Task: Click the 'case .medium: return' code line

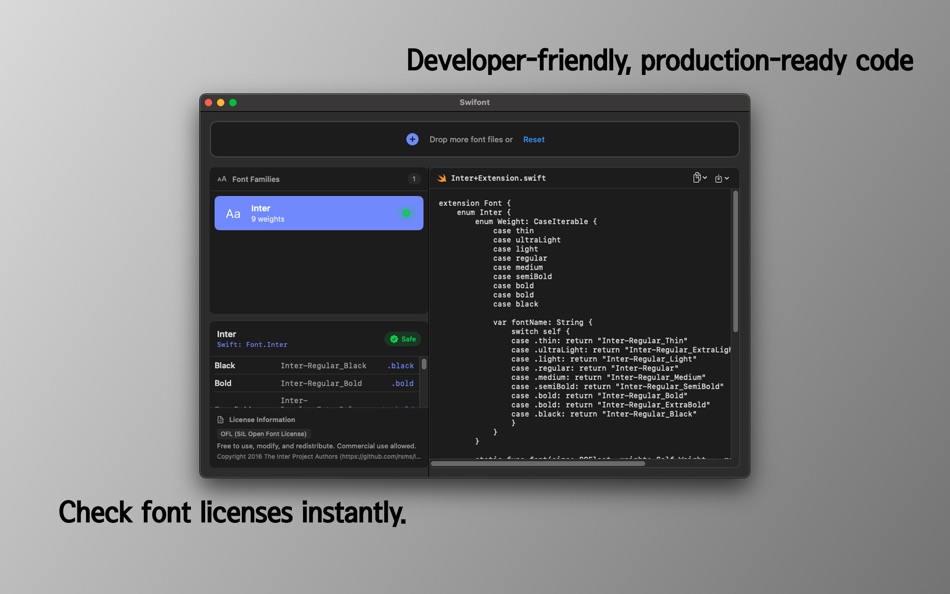Action: click(x=608, y=378)
